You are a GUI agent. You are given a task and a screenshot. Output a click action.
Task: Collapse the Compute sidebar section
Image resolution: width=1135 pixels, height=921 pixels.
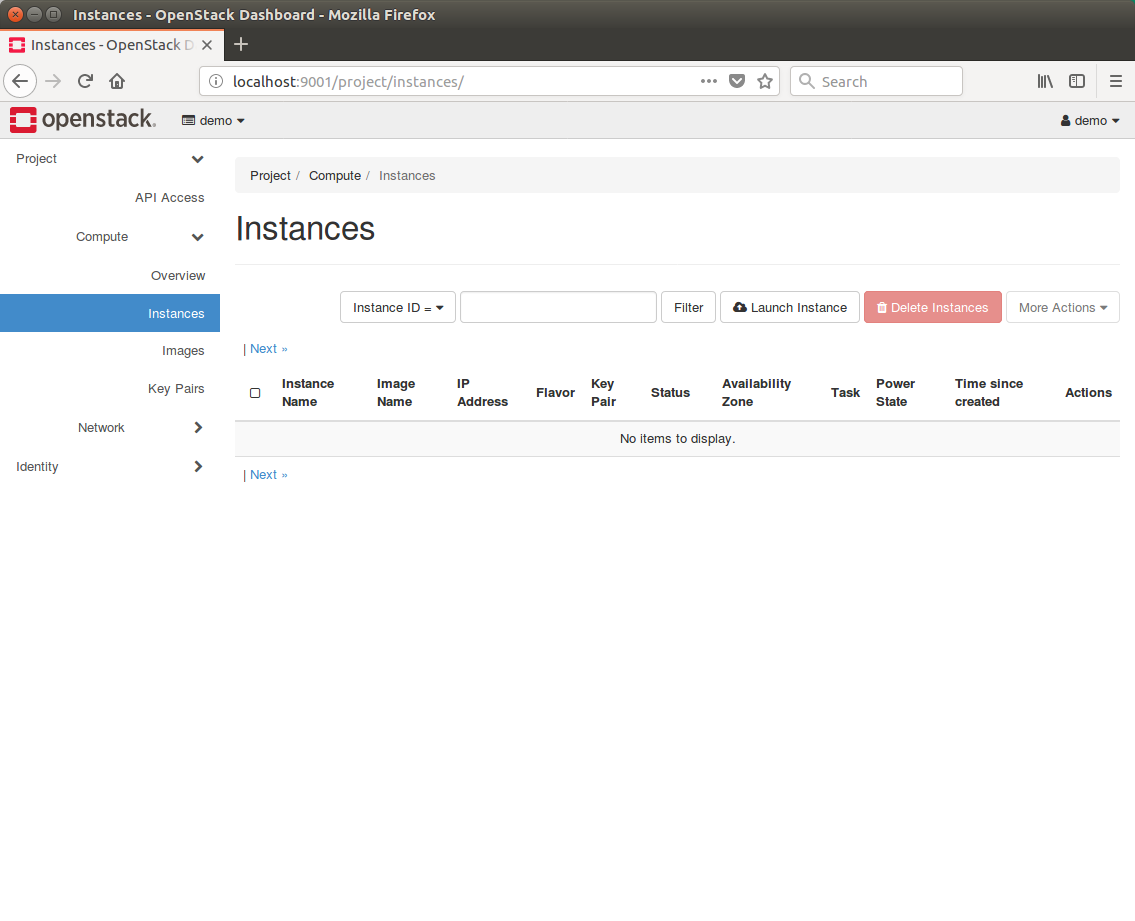pos(110,237)
